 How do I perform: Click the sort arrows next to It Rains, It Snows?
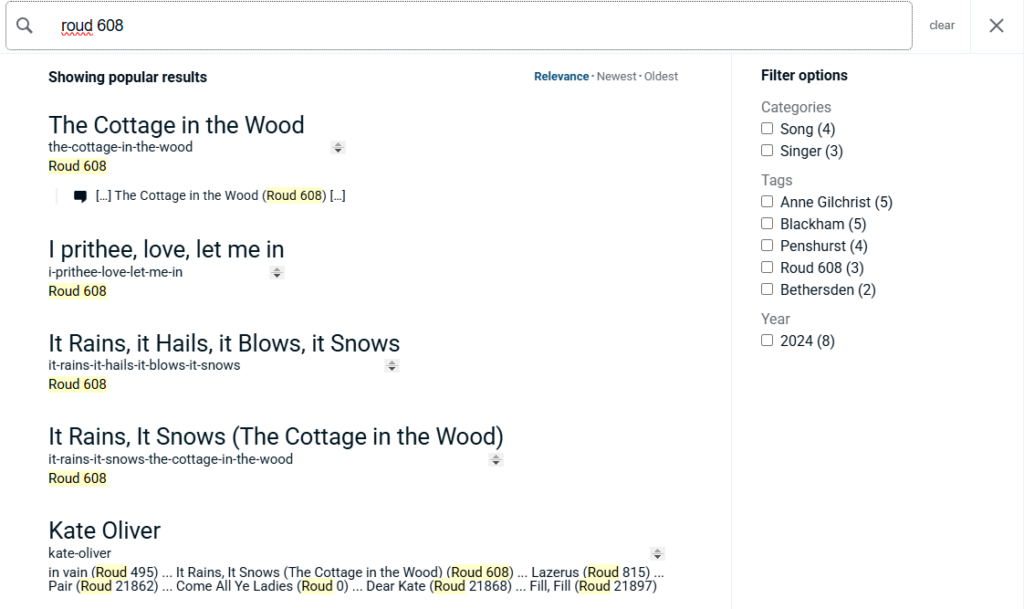pos(496,459)
